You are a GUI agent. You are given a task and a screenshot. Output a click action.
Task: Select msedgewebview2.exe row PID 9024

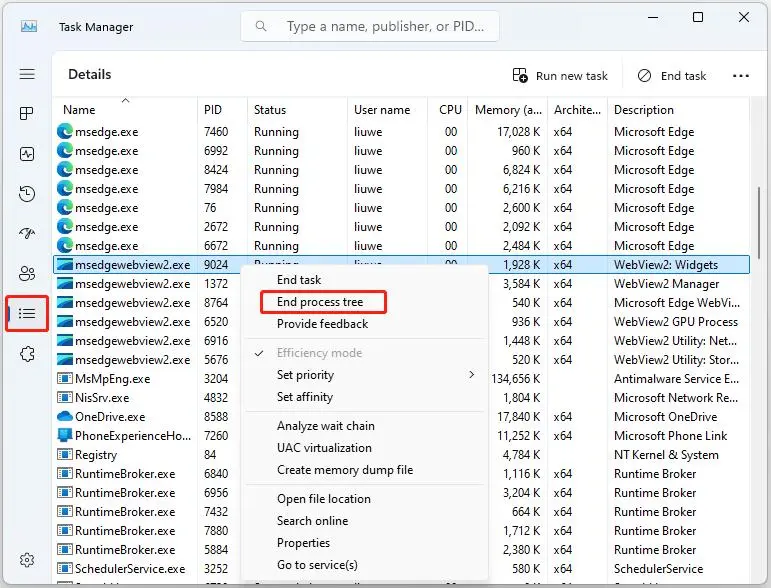(401, 265)
